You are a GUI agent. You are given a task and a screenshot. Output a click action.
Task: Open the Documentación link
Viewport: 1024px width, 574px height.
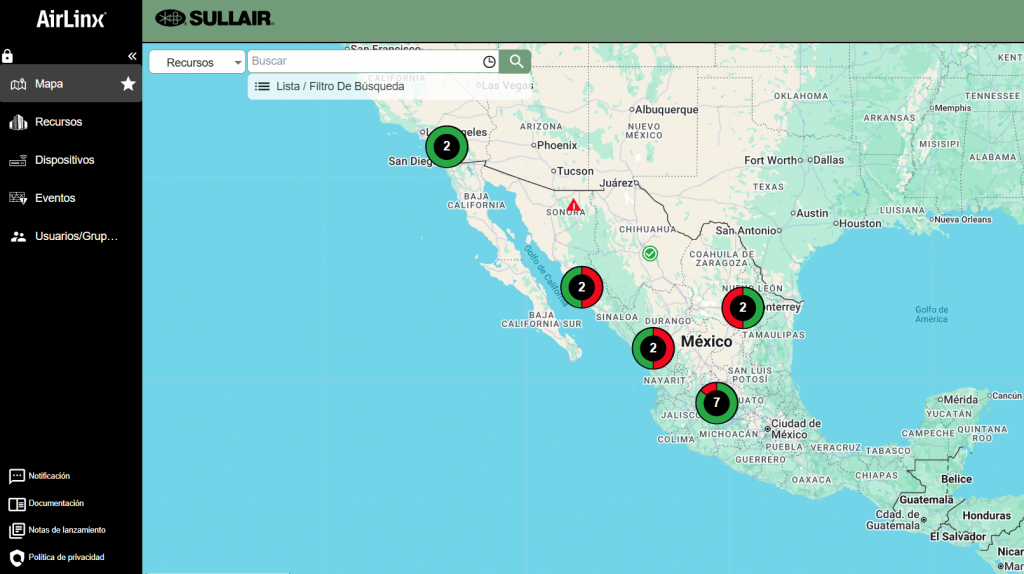click(56, 503)
